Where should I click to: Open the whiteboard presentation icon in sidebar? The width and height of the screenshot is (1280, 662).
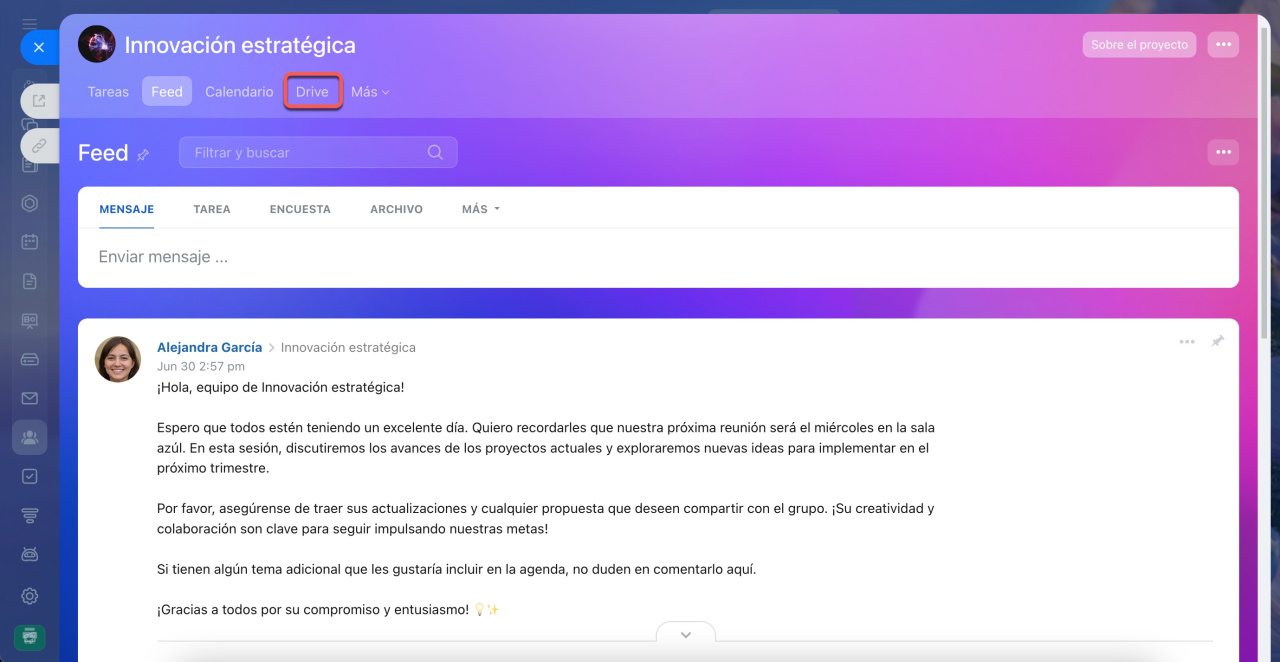point(30,320)
